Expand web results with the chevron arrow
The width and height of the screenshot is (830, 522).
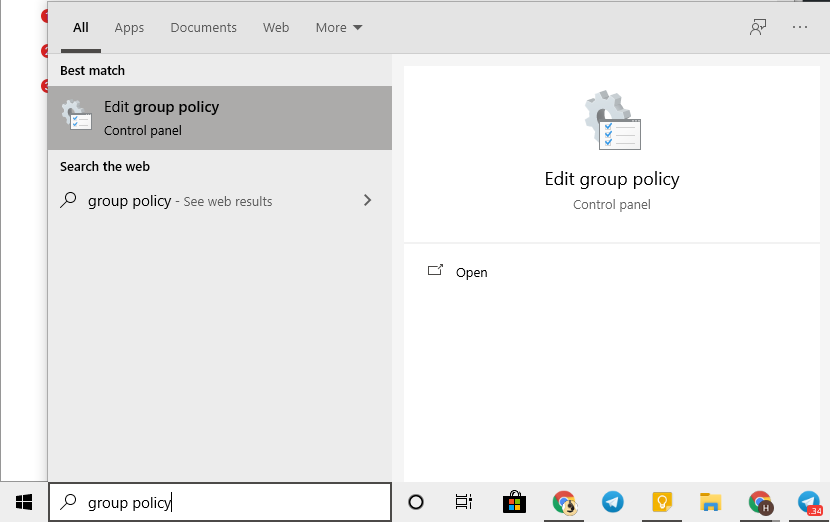[367, 201]
